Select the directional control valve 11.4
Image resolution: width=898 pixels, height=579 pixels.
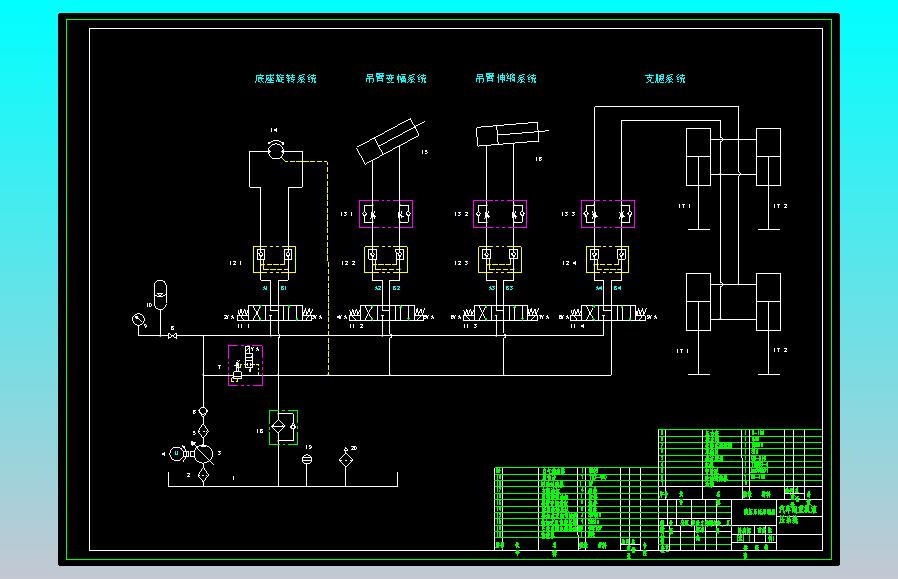608,313
